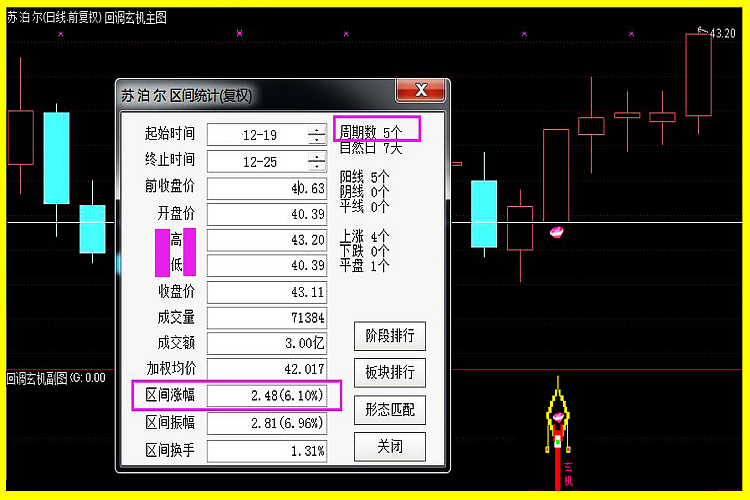Select the large cyan candlestick at far left

56,158
